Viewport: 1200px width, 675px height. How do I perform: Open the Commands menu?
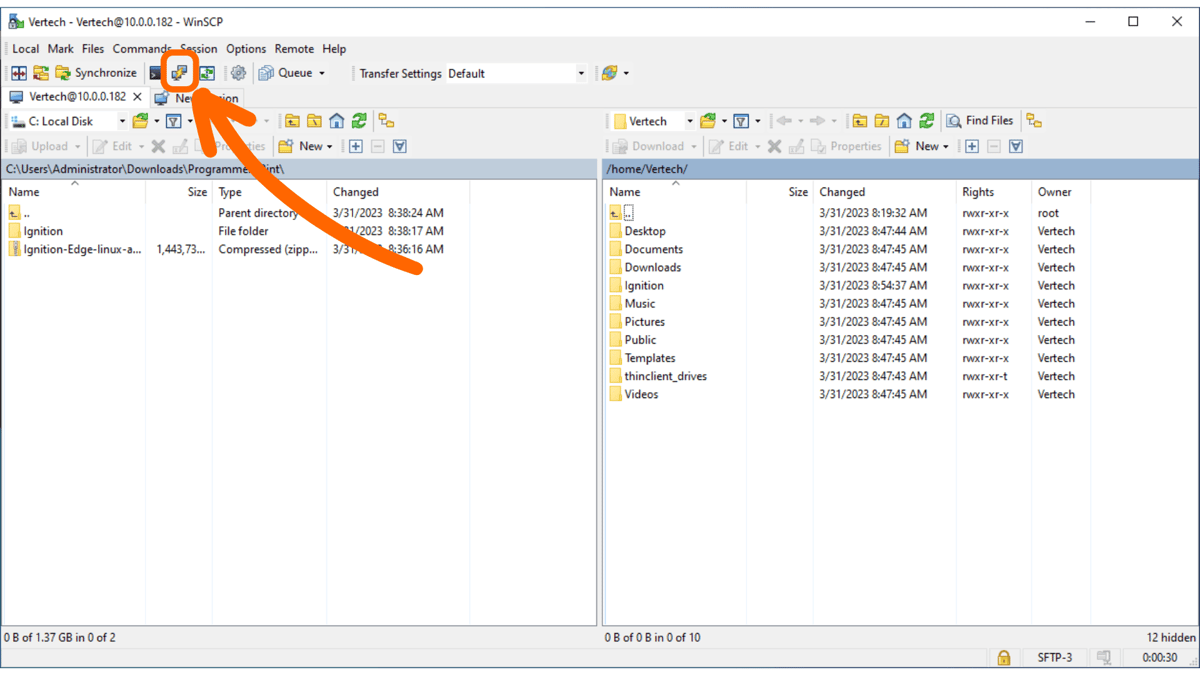[141, 48]
